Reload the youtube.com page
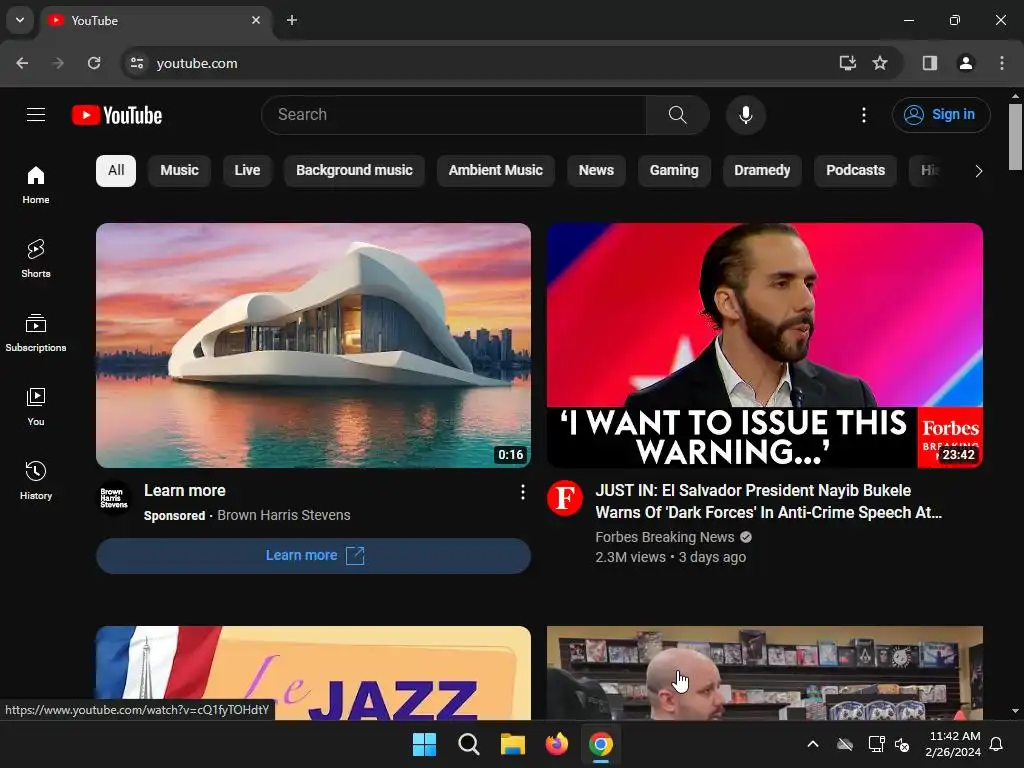 coord(94,63)
